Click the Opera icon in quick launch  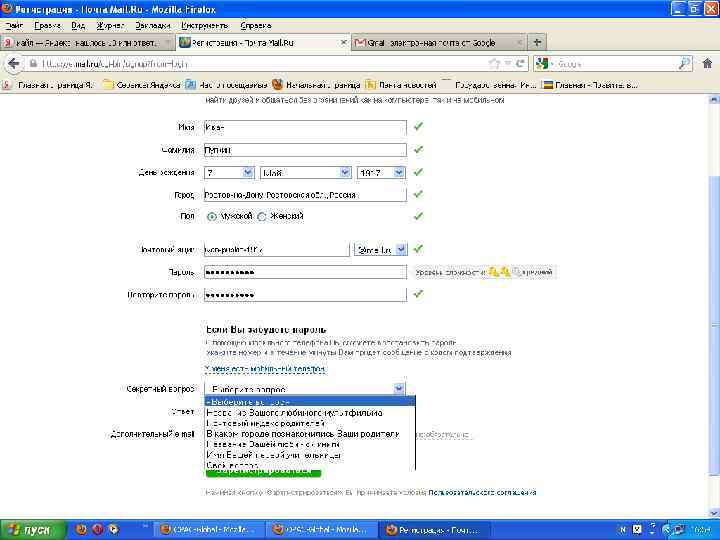[x=97, y=530]
